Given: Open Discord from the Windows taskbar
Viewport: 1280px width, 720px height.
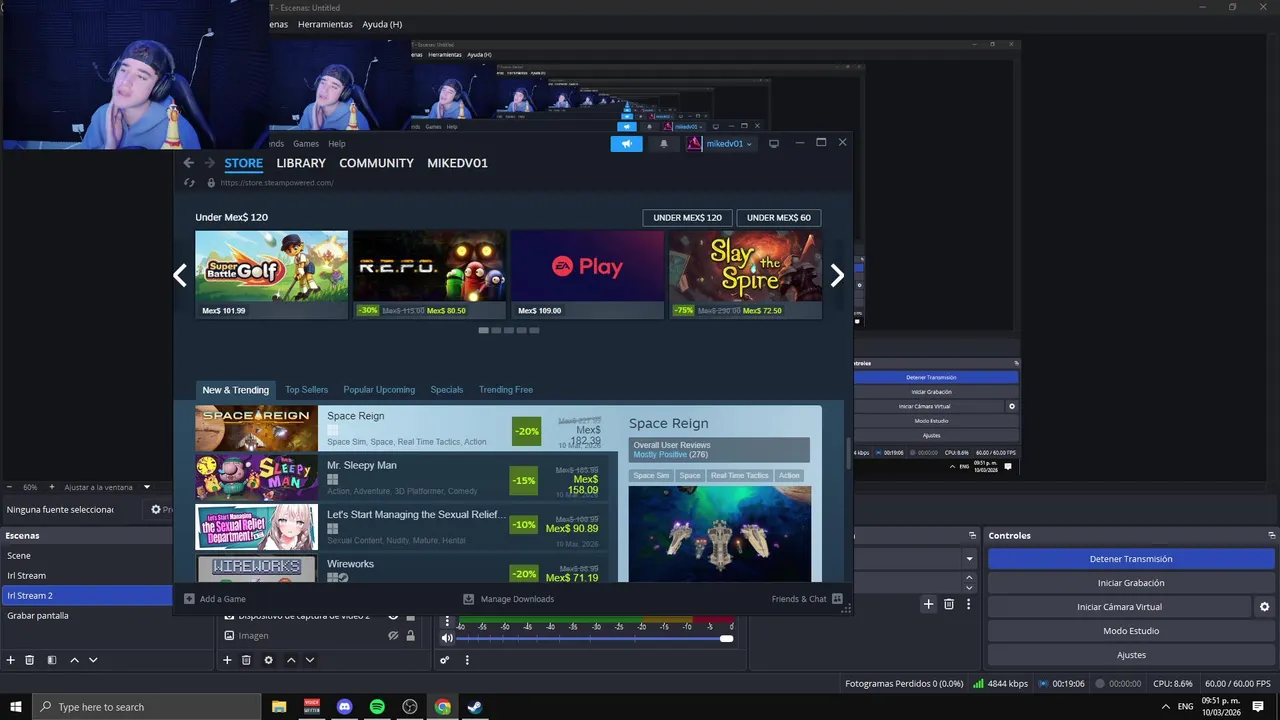Looking at the screenshot, I should click(345, 707).
